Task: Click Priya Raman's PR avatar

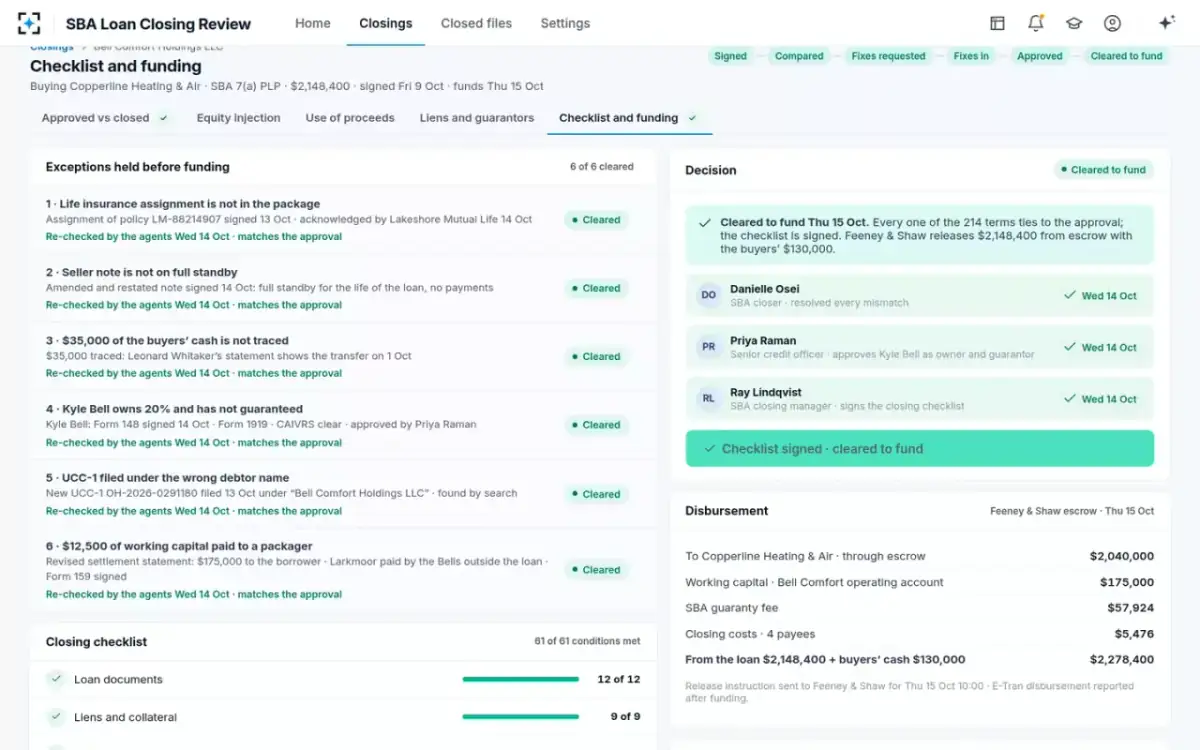Action: click(708, 347)
